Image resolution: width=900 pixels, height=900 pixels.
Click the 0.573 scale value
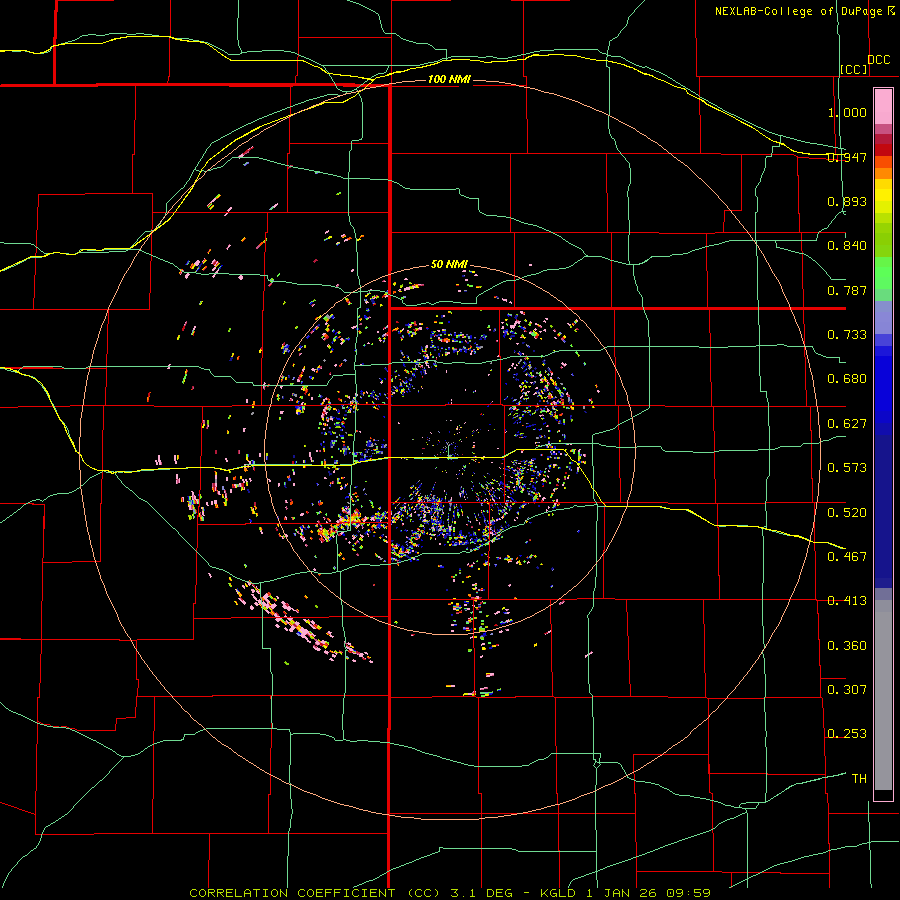(847, 468)
